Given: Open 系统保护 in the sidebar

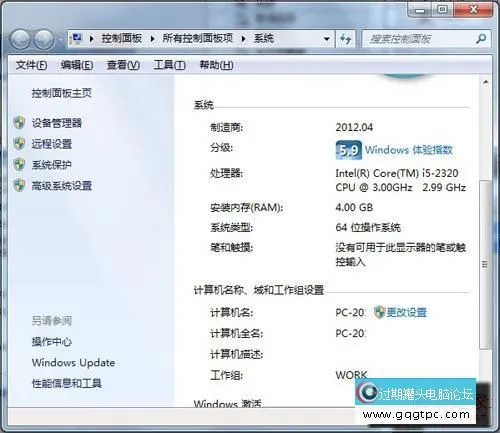Looking at the screenshot, I should tap(52, 165).
